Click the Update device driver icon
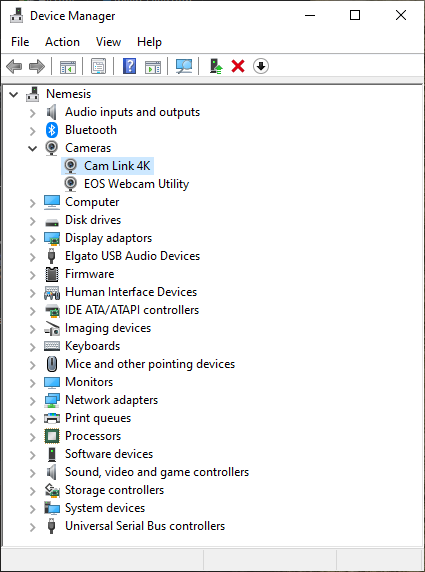Image resolution: width=425 pixels, height=572 pixels. (x=216, y=66)
